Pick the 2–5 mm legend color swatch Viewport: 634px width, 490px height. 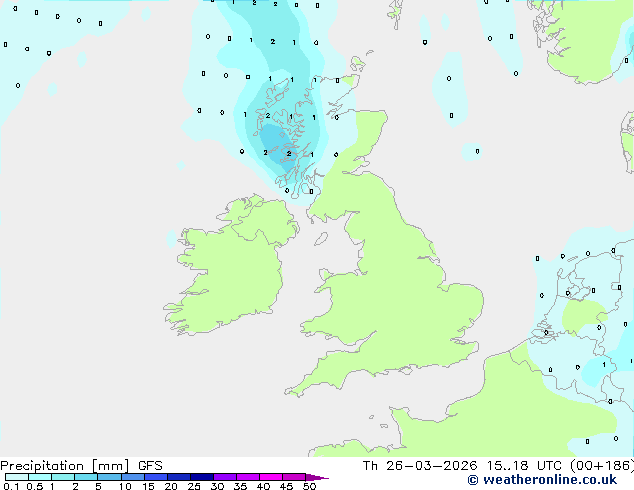click(86, 477)
